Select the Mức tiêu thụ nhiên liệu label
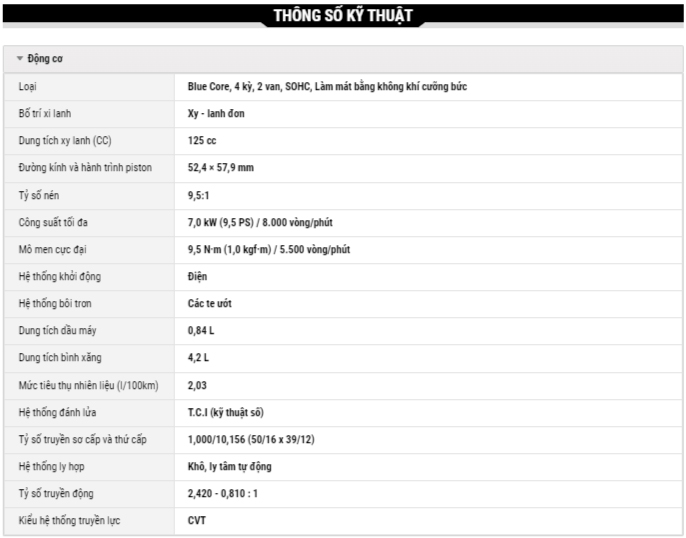The width and height of the screenshot is (686, 538). tap(88, 385)
